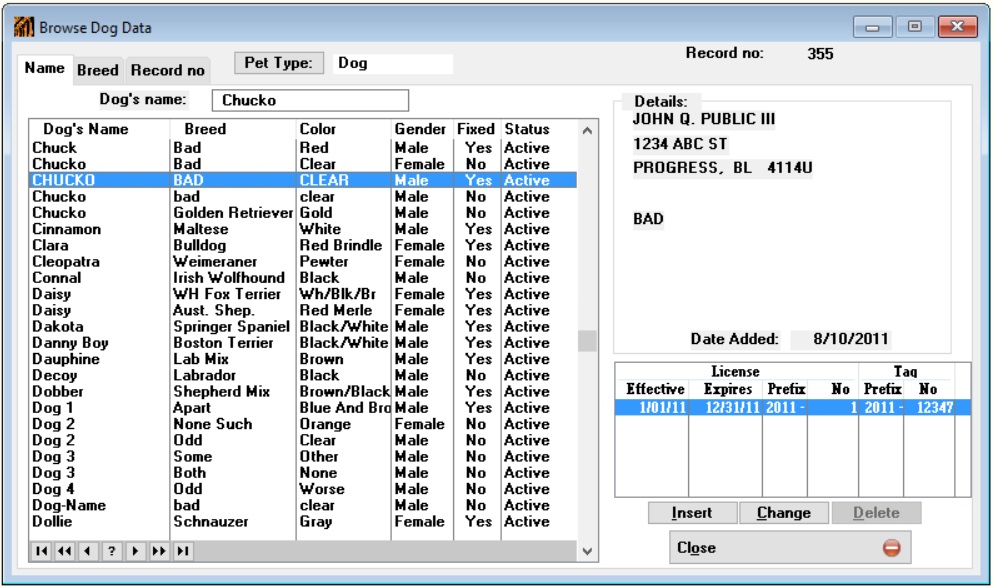Open the Record no tab

[x=167, y=70]
